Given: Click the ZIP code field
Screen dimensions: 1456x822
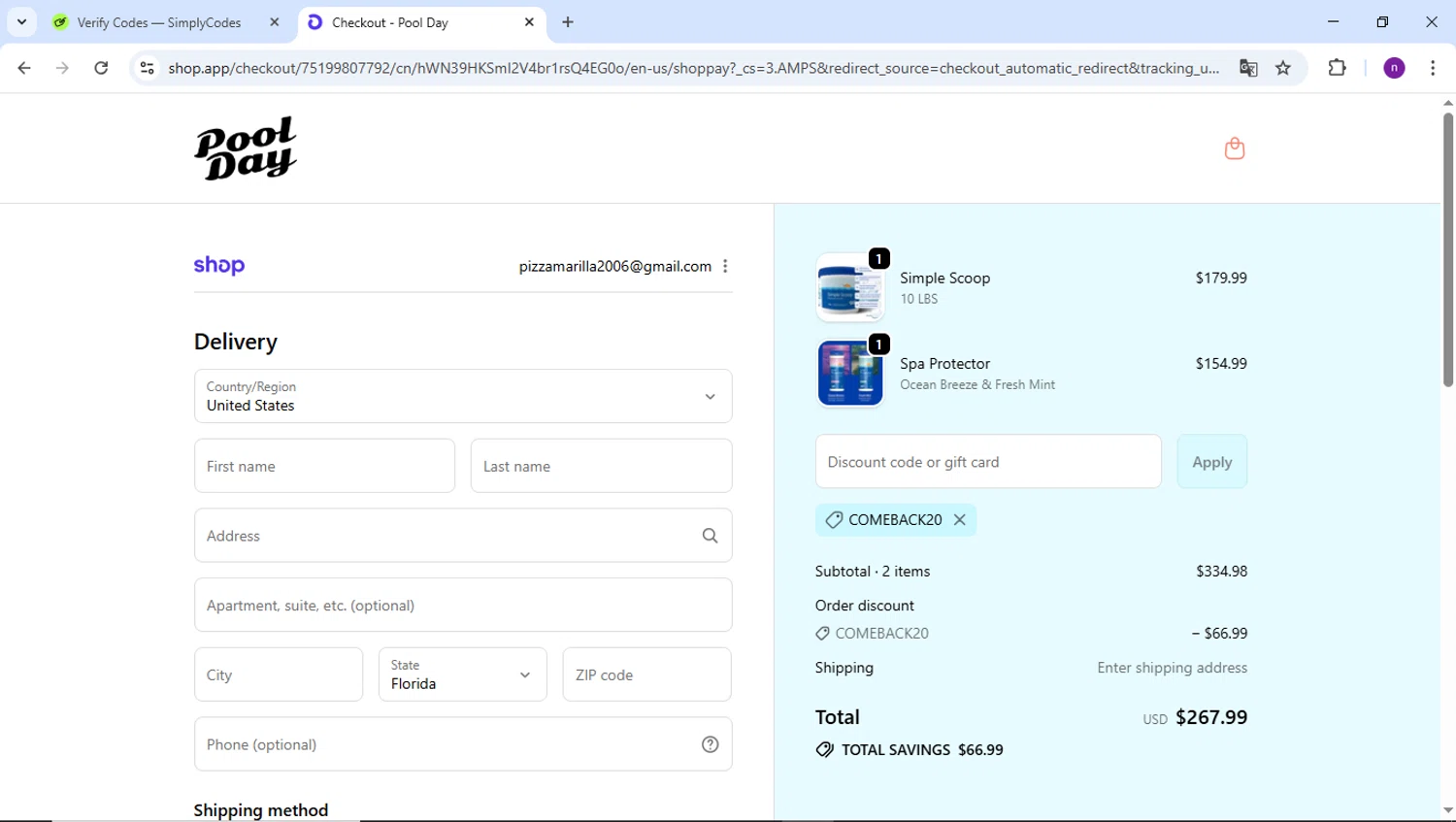Looking at the screenshot, I should click(x=646, y=674).
